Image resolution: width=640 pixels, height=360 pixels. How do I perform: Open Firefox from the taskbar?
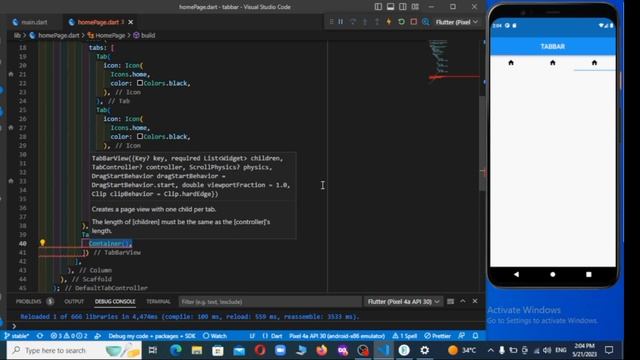pos(322,350)
